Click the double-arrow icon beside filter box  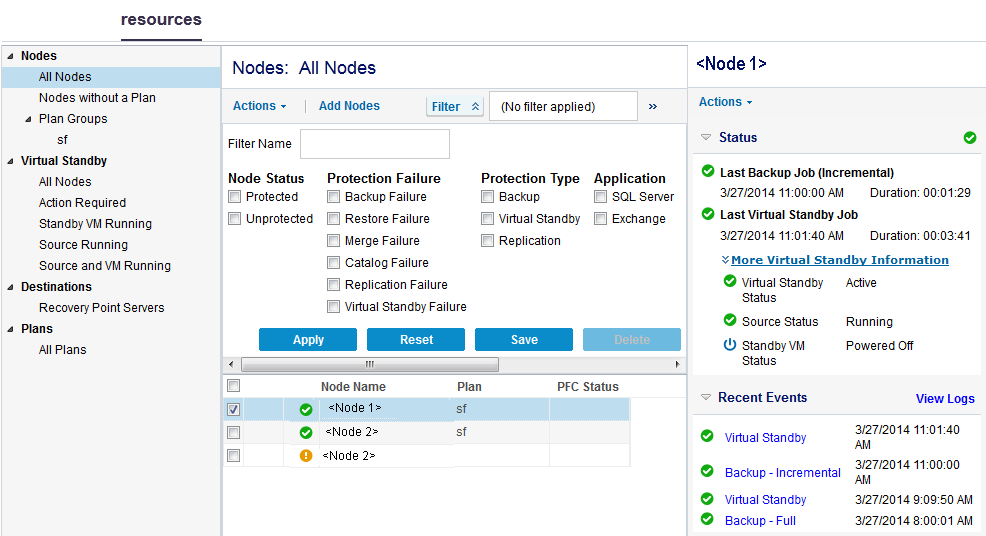point(653,106)
